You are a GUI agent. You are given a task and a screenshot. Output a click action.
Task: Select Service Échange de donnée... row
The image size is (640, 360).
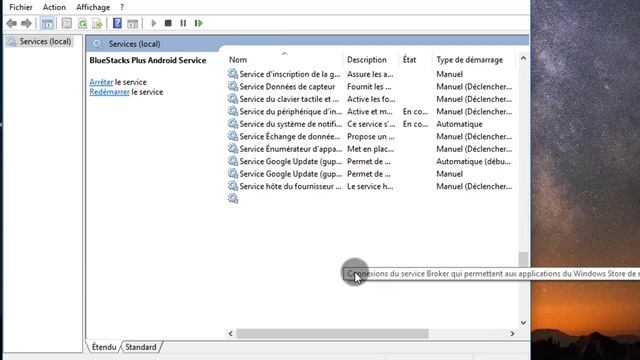pyautogui.click(x=370, y=136)
